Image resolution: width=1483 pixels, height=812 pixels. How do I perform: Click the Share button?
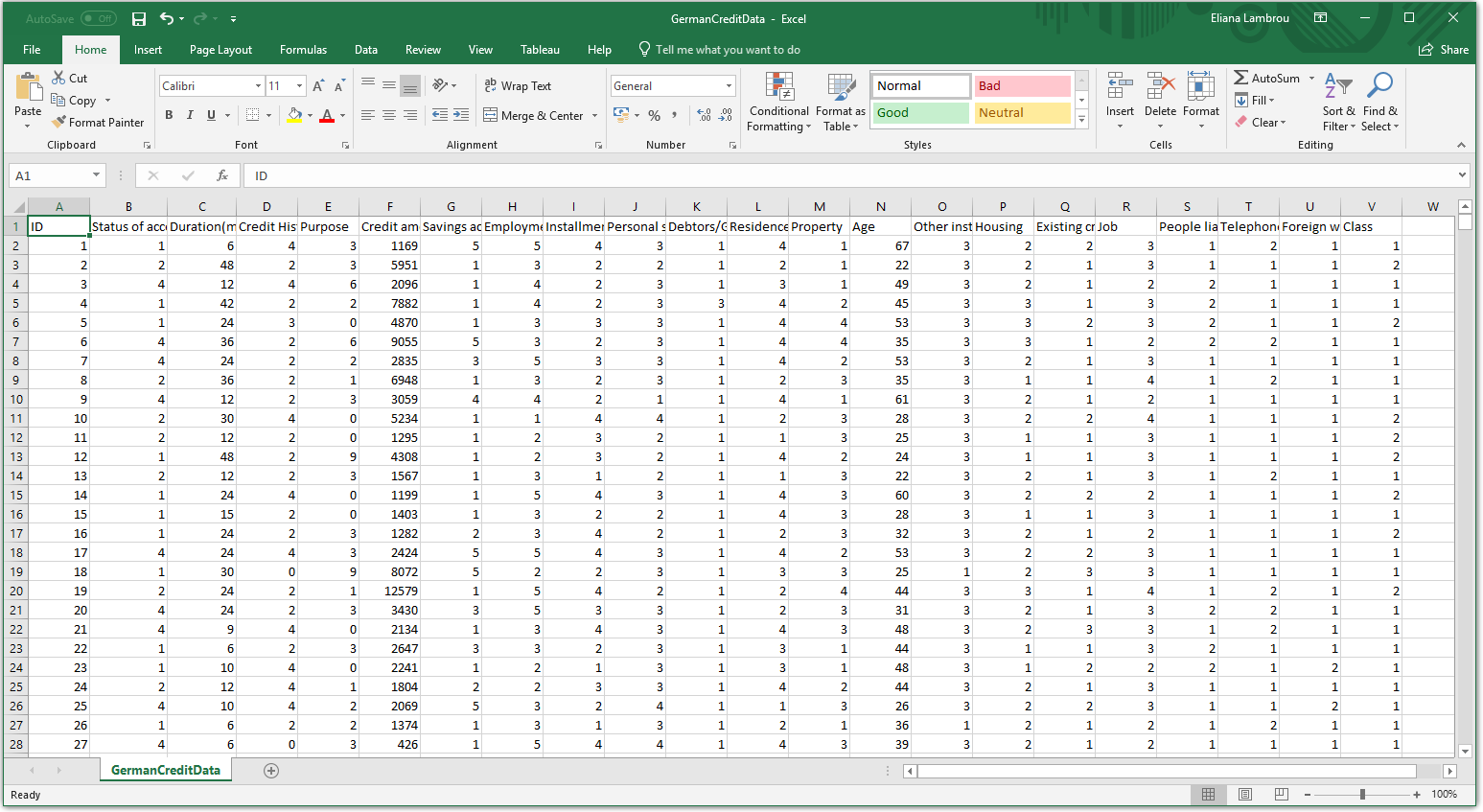[1444, 50]
